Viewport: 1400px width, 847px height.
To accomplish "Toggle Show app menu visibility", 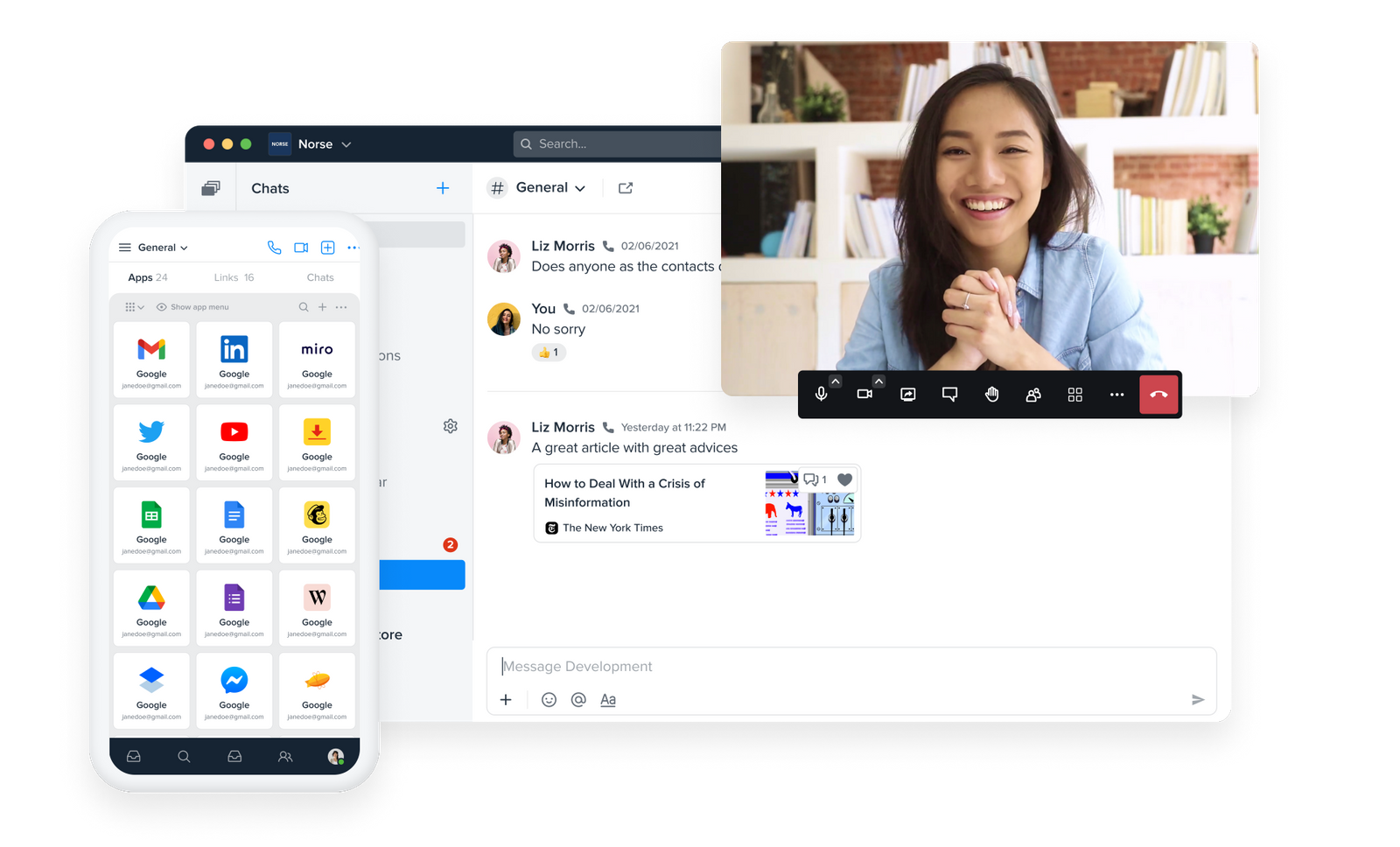I will (193, 306).
